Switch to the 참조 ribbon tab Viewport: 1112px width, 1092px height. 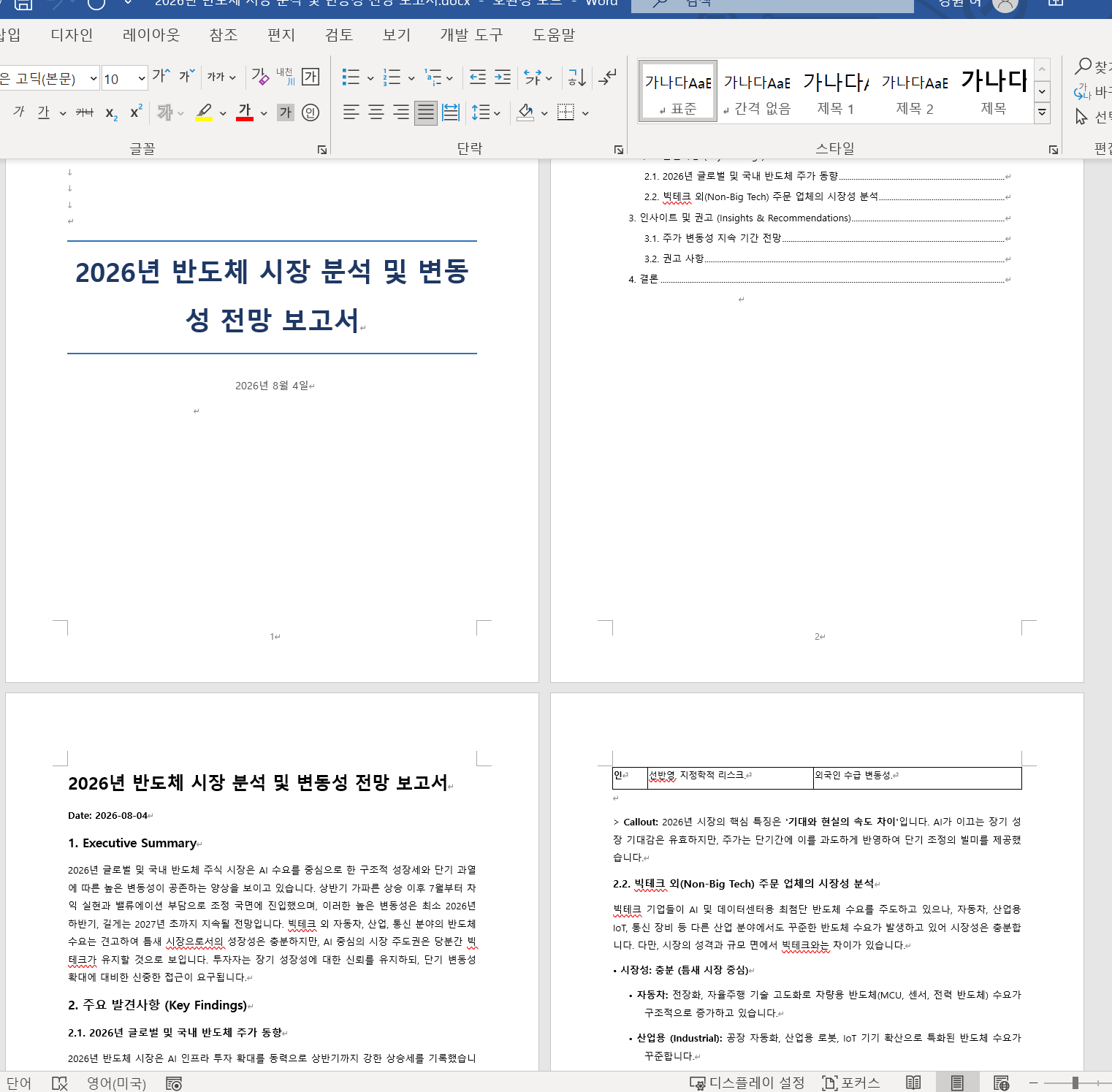point(224,35)
